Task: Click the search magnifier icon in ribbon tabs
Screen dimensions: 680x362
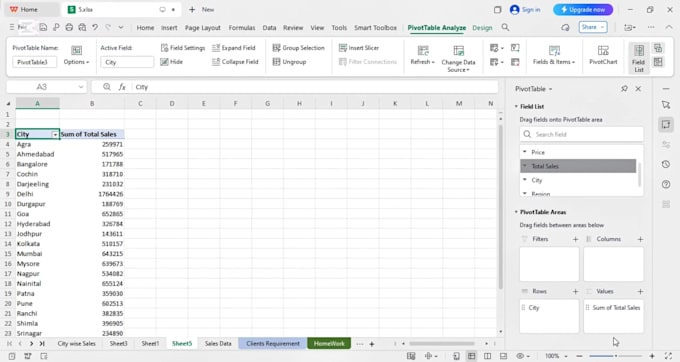Action: coord(505,27)
